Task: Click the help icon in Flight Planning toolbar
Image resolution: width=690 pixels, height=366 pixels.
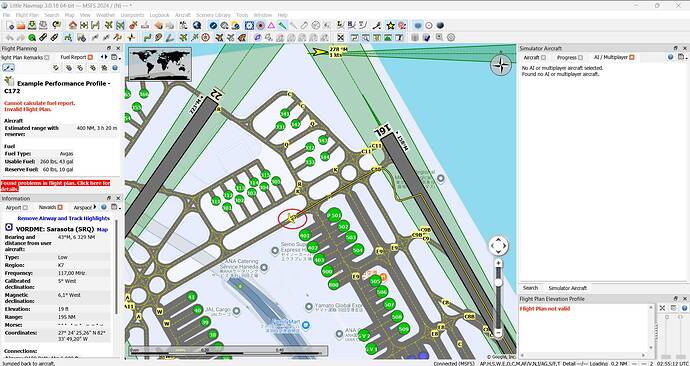Action: tap(115, 68)
